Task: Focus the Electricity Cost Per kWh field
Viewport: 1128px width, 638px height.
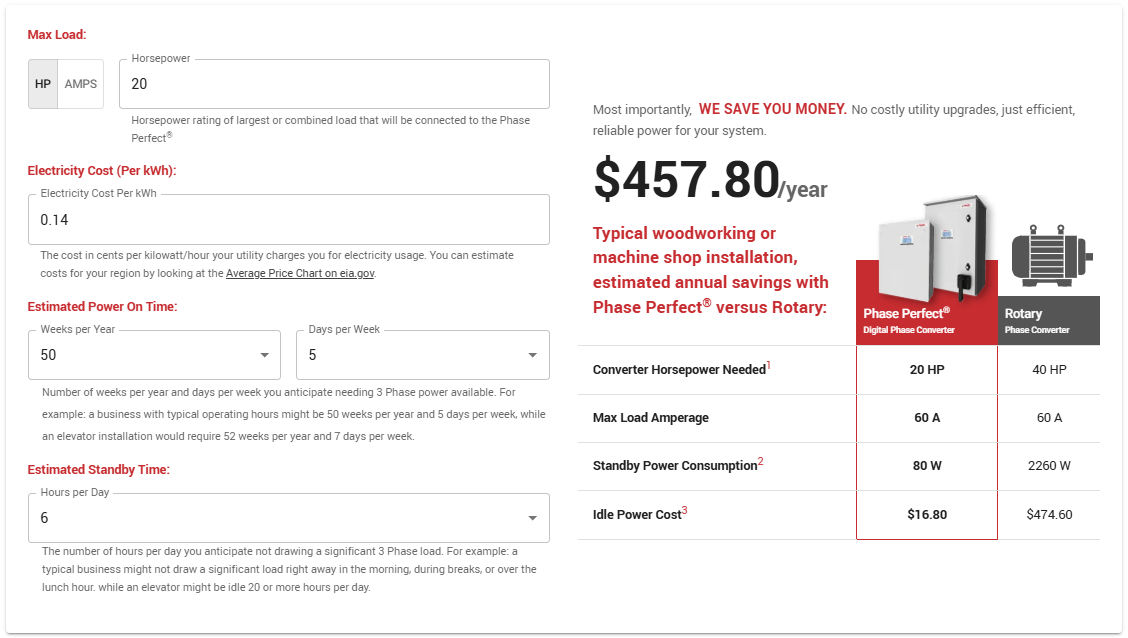Action: click(x=289, y=219)
